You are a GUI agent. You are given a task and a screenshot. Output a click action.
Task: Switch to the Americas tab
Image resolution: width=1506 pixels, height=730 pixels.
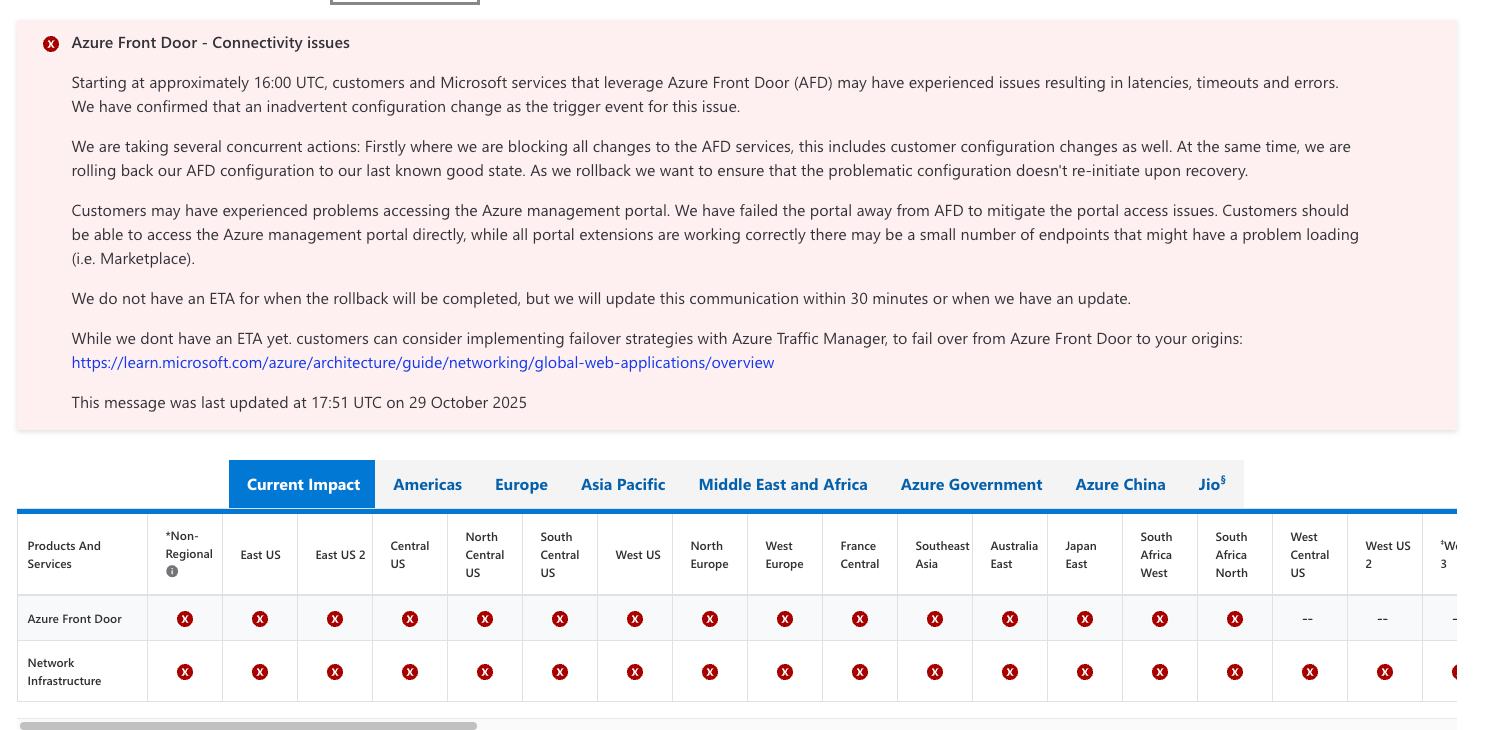[427, 485]
